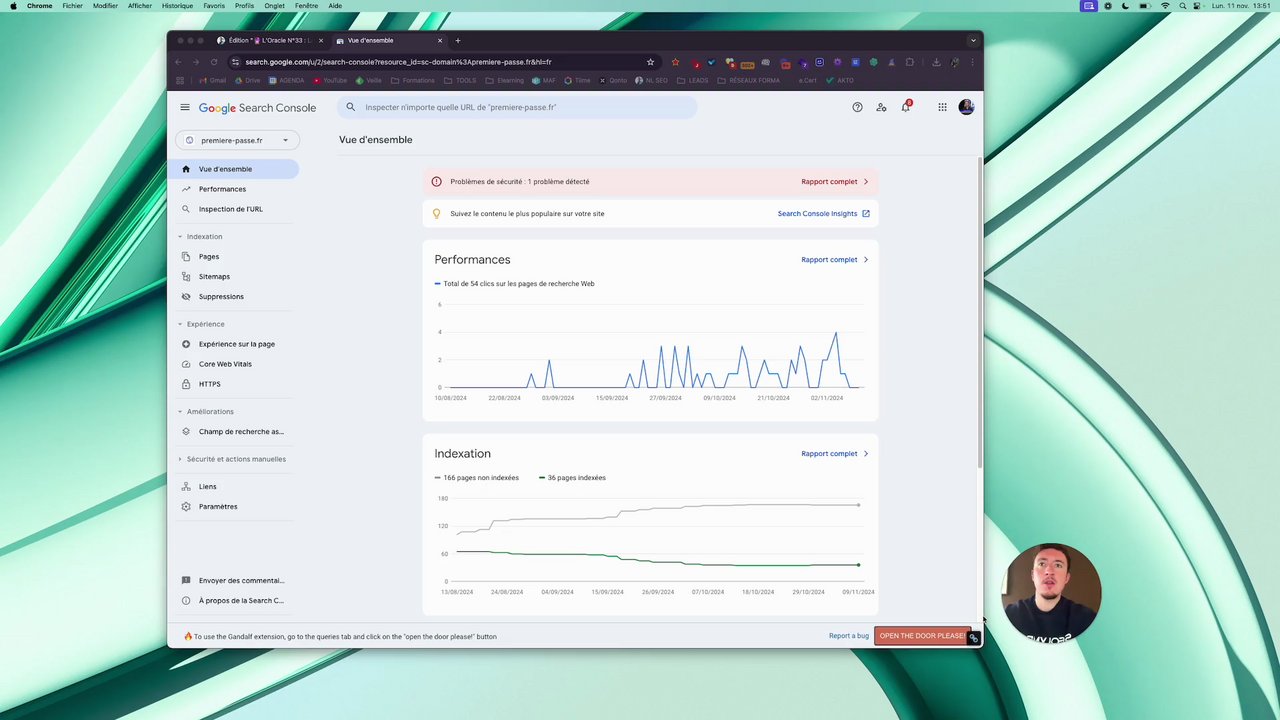1280x720 pixels.
Task: Click the Paramètres gear icon
Action: pos(186,507)
